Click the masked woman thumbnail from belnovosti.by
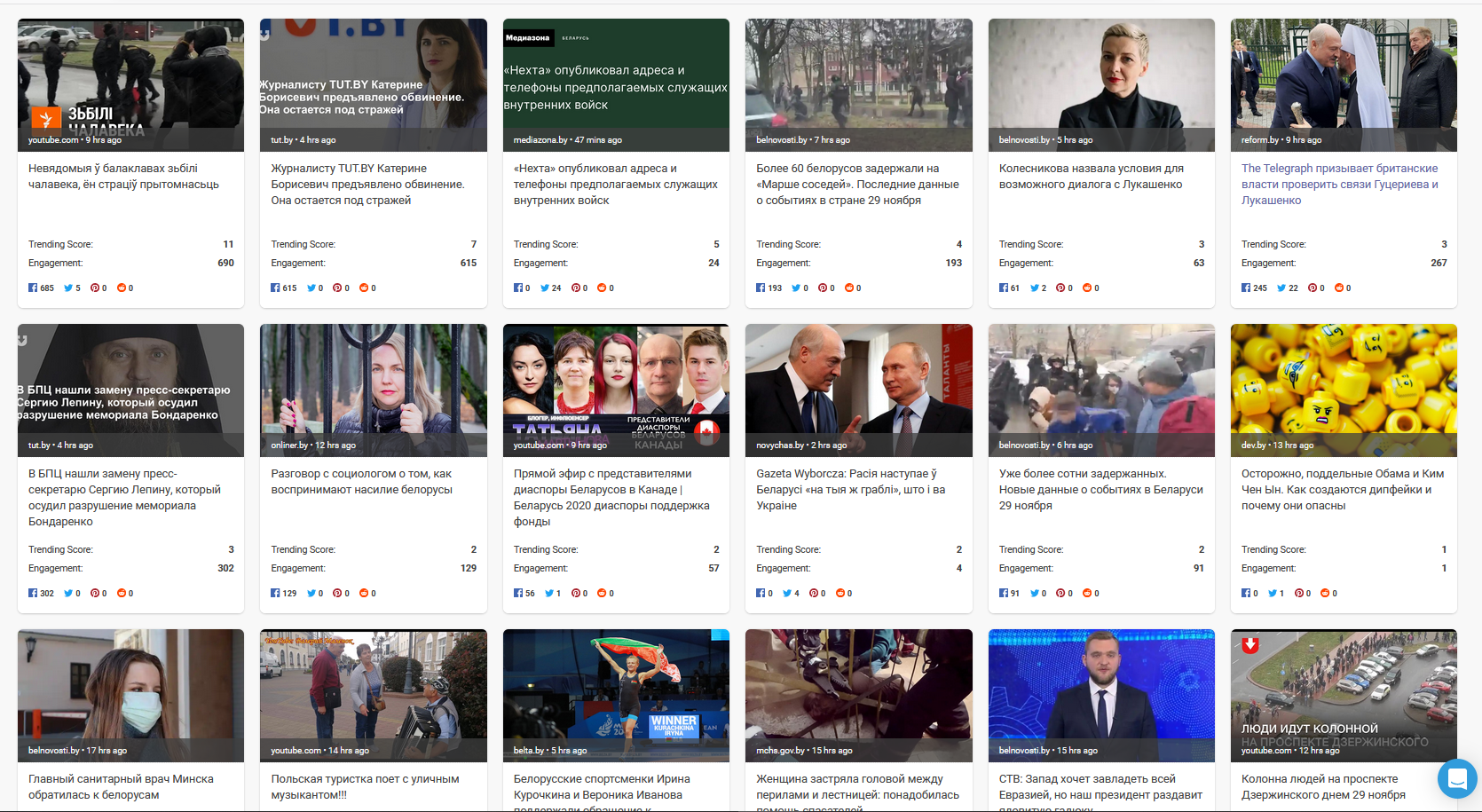Viewport: 1482px width, 812px height. 130,688
